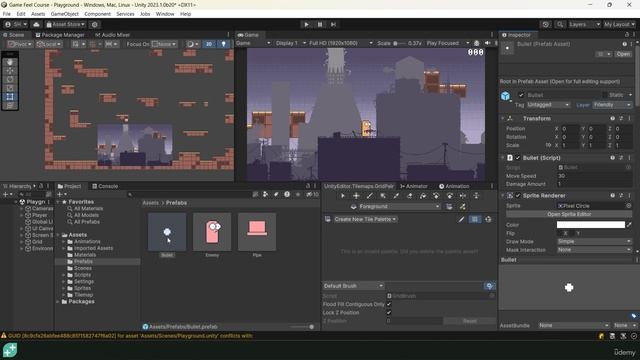Select the tile palette Flood Fill tool
The width and height of the screenshot is (640, 360).
point(423,196)
